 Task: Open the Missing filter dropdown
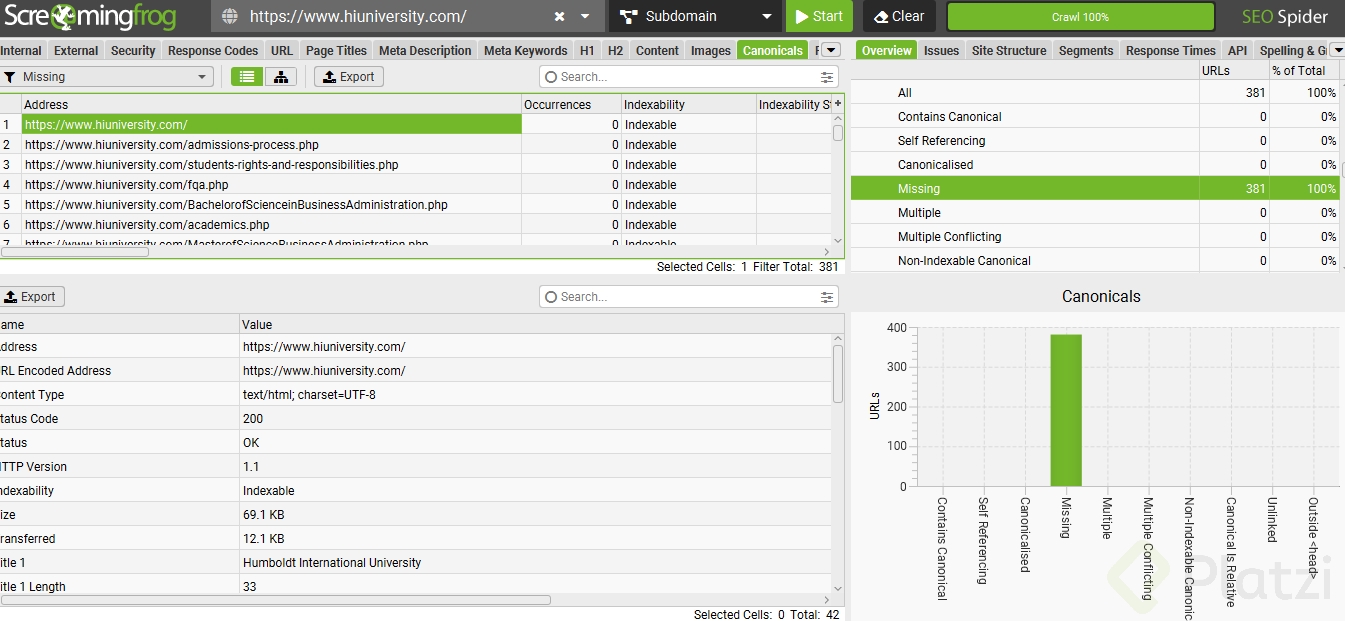106,77
